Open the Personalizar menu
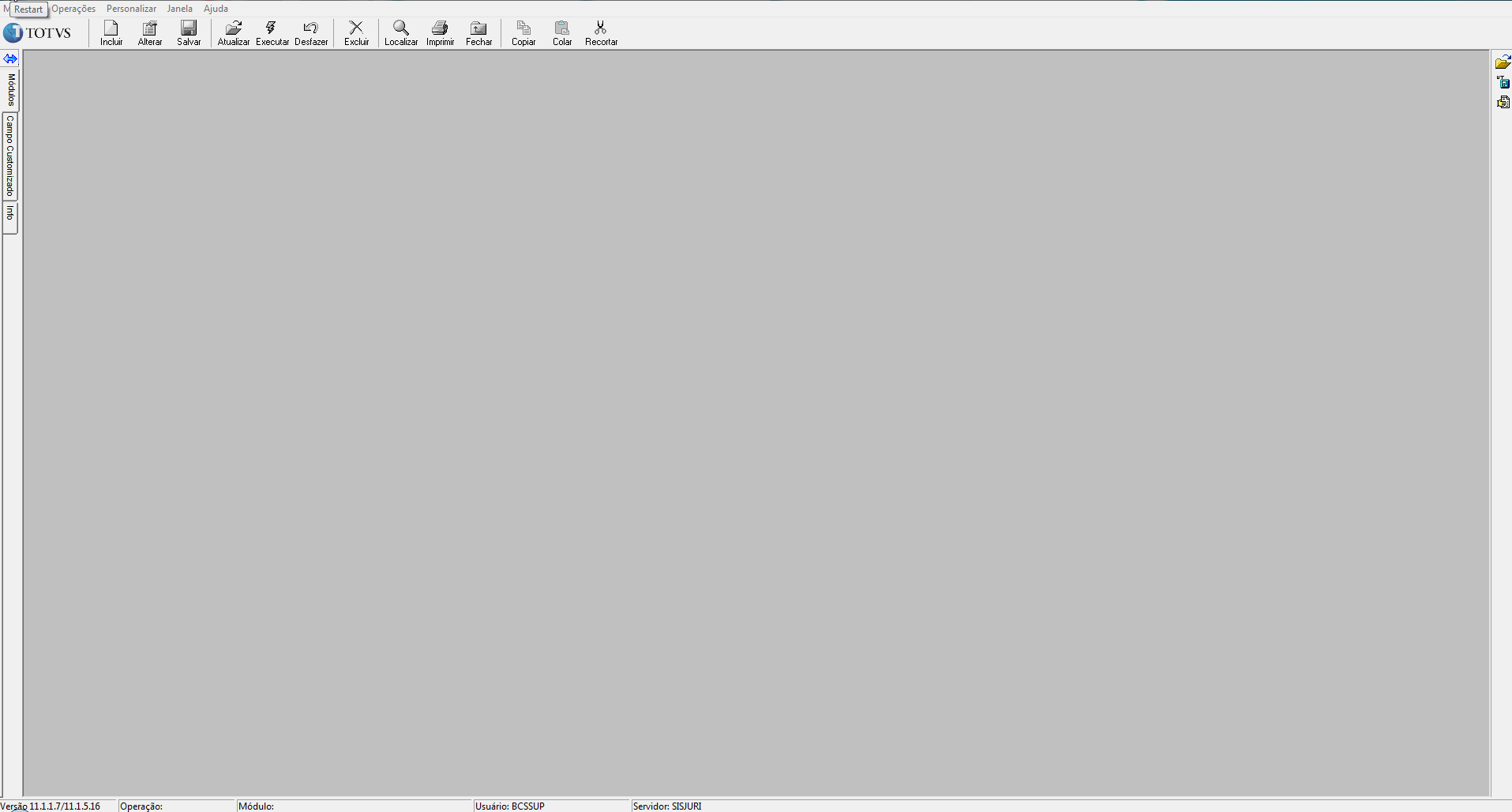The image size is (1512, 812). (131, 9)
